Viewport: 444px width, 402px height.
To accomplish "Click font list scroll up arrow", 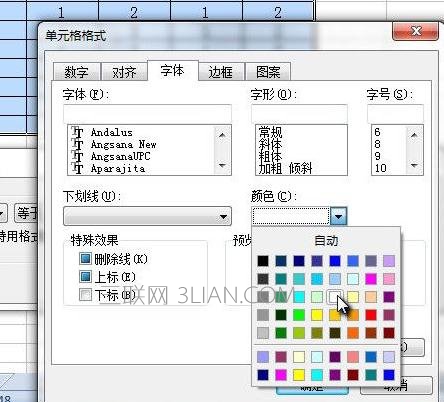I will point(222,135).
